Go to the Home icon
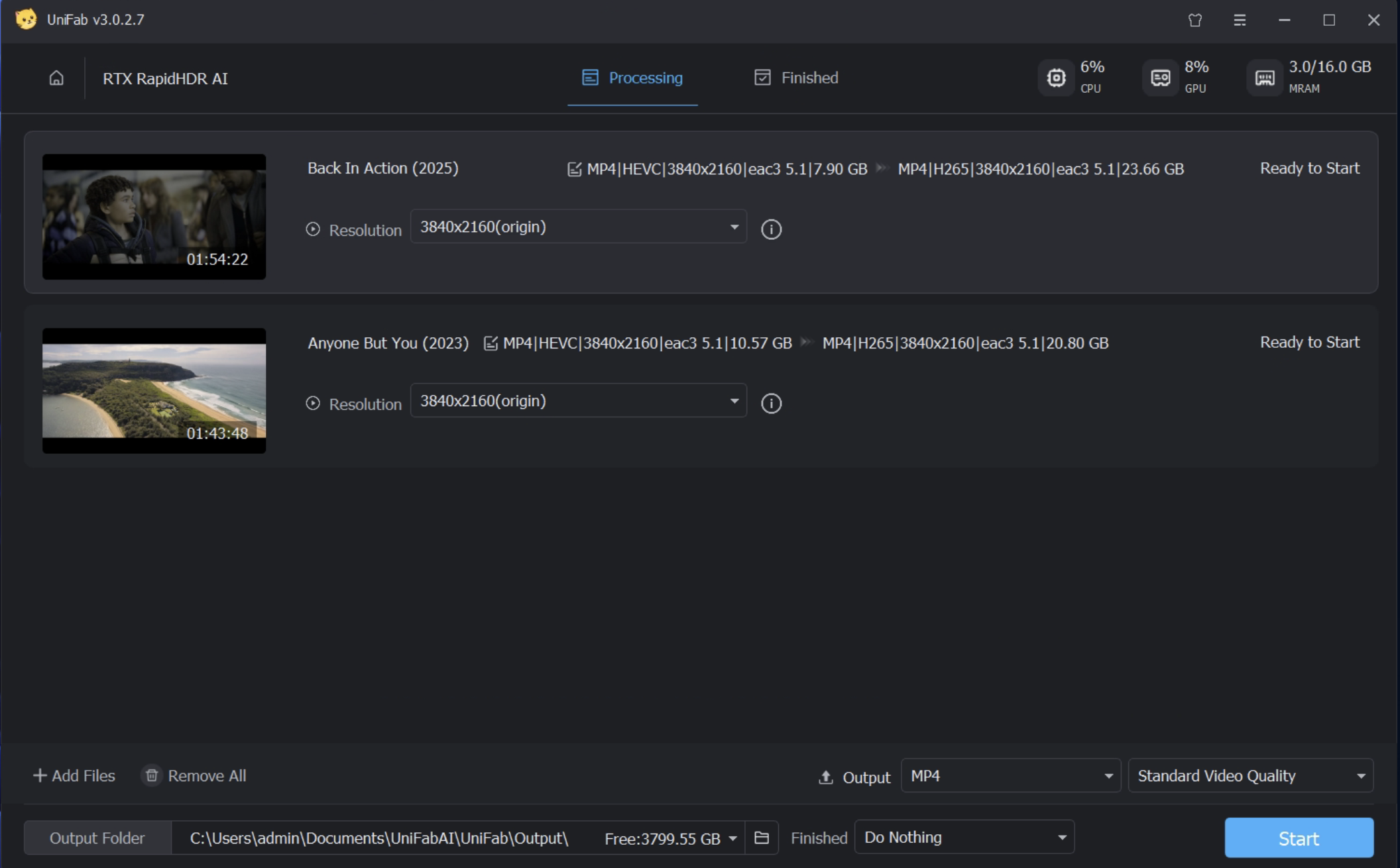This screenshot has width=1400, height=868. 56,78
